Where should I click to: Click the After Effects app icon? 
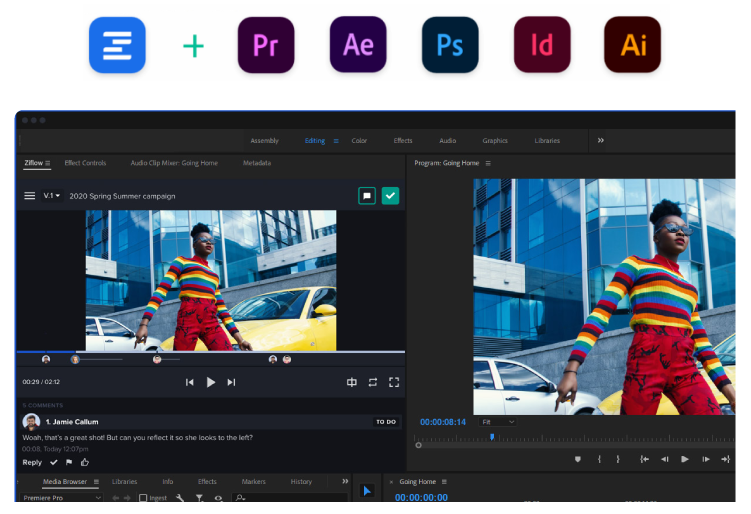click(358, 45)
